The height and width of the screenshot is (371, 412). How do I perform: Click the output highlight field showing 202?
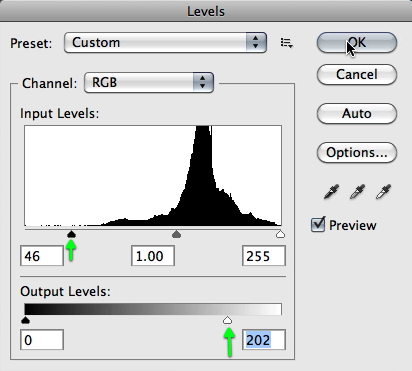pos(264,340)
